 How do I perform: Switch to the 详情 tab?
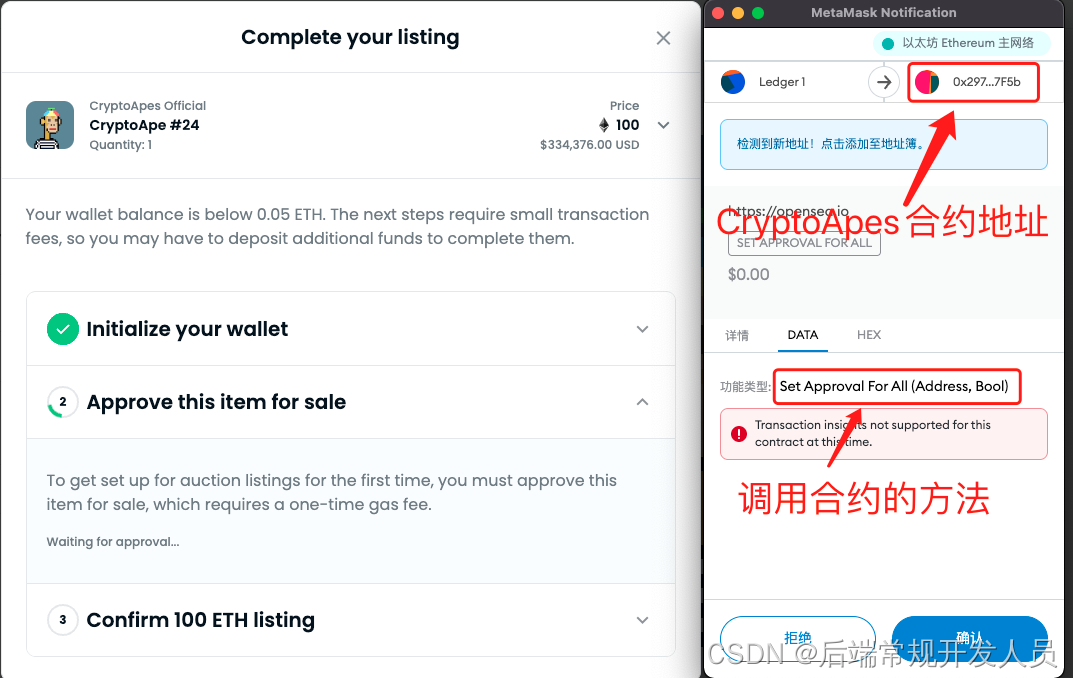tap(737, 335)
